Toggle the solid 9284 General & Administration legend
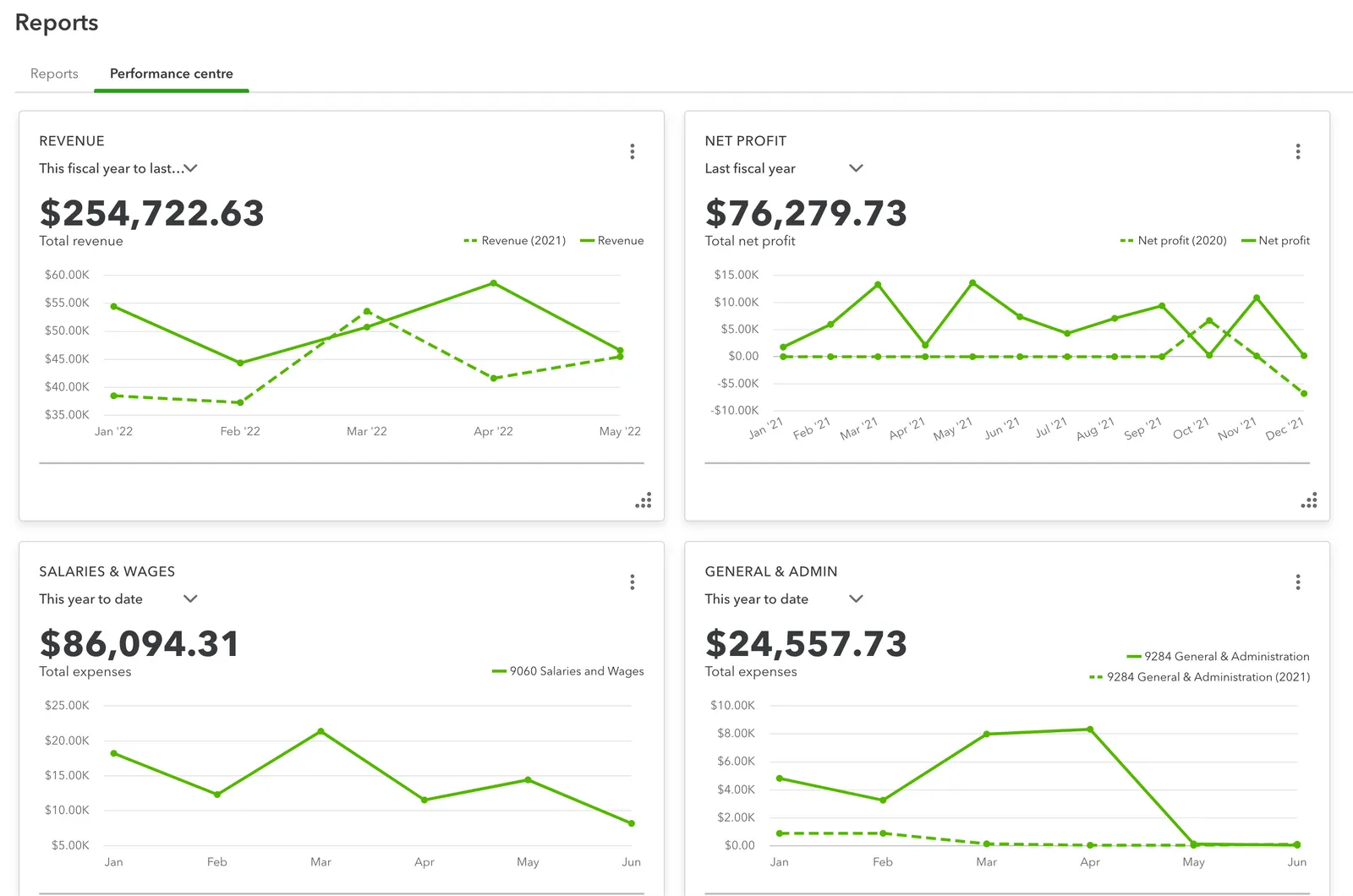 point(1218,657)
